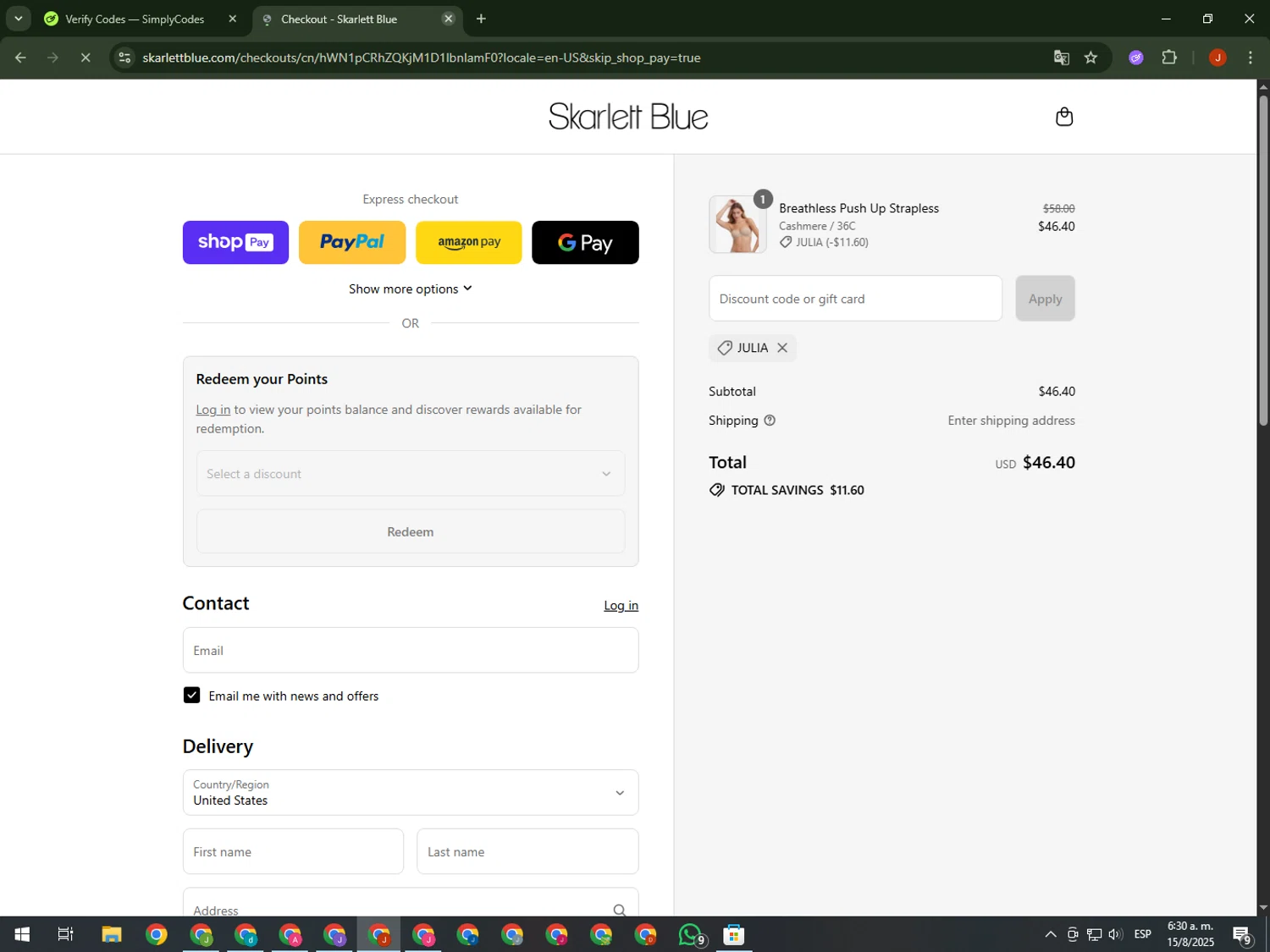The image size is (1270, 952).
Task: Click the translate page icon
Action: (1061, 58)
